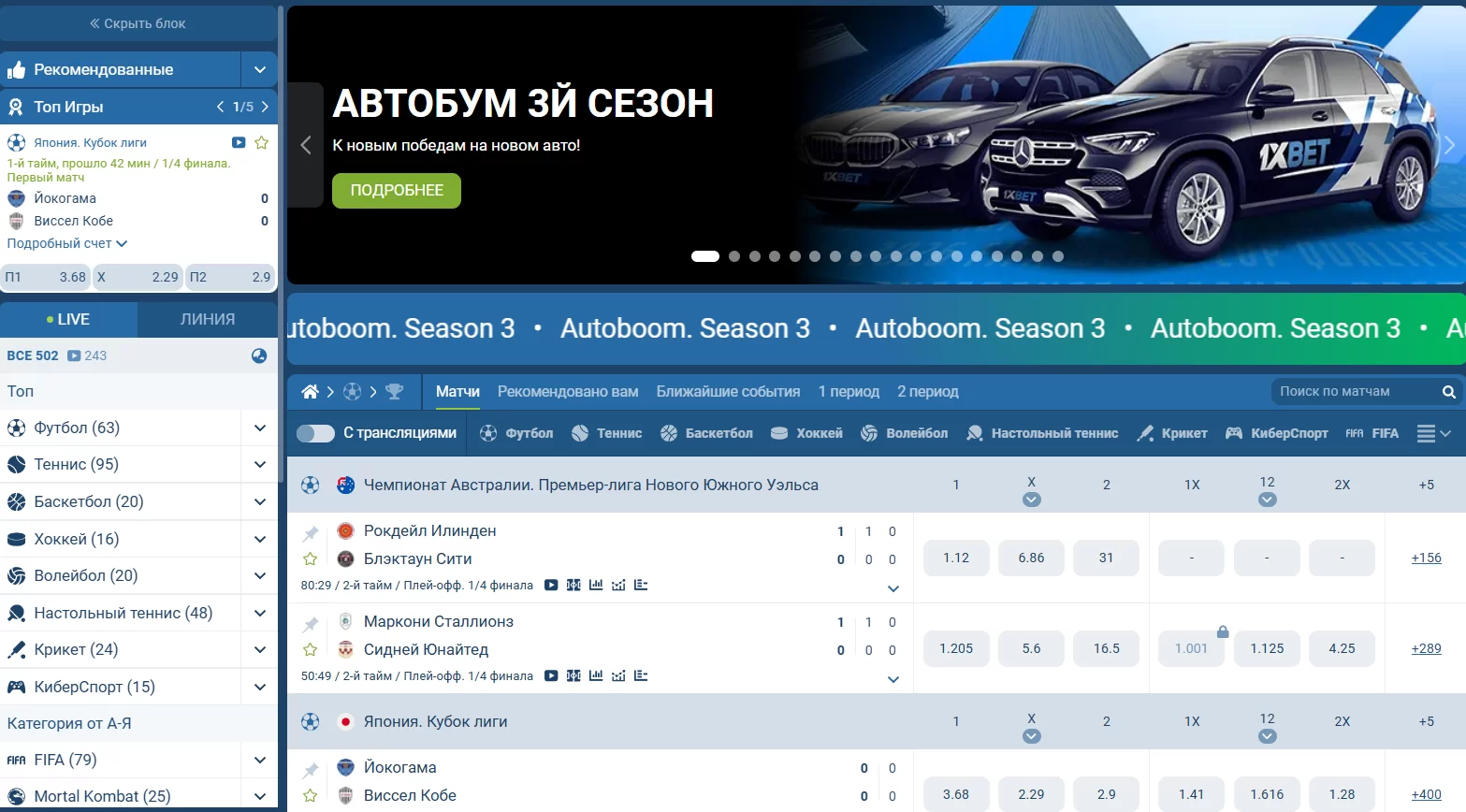Open the Ближайшие события tab
1466x812 pixels.
tap(728, 391)
